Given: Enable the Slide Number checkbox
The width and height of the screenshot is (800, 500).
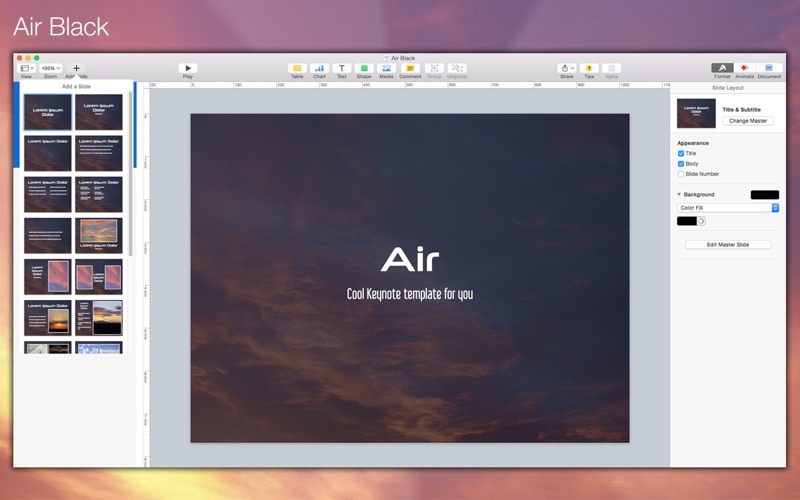Looking at the screenshot, I should pyautogui.click(x=681, y=174).
